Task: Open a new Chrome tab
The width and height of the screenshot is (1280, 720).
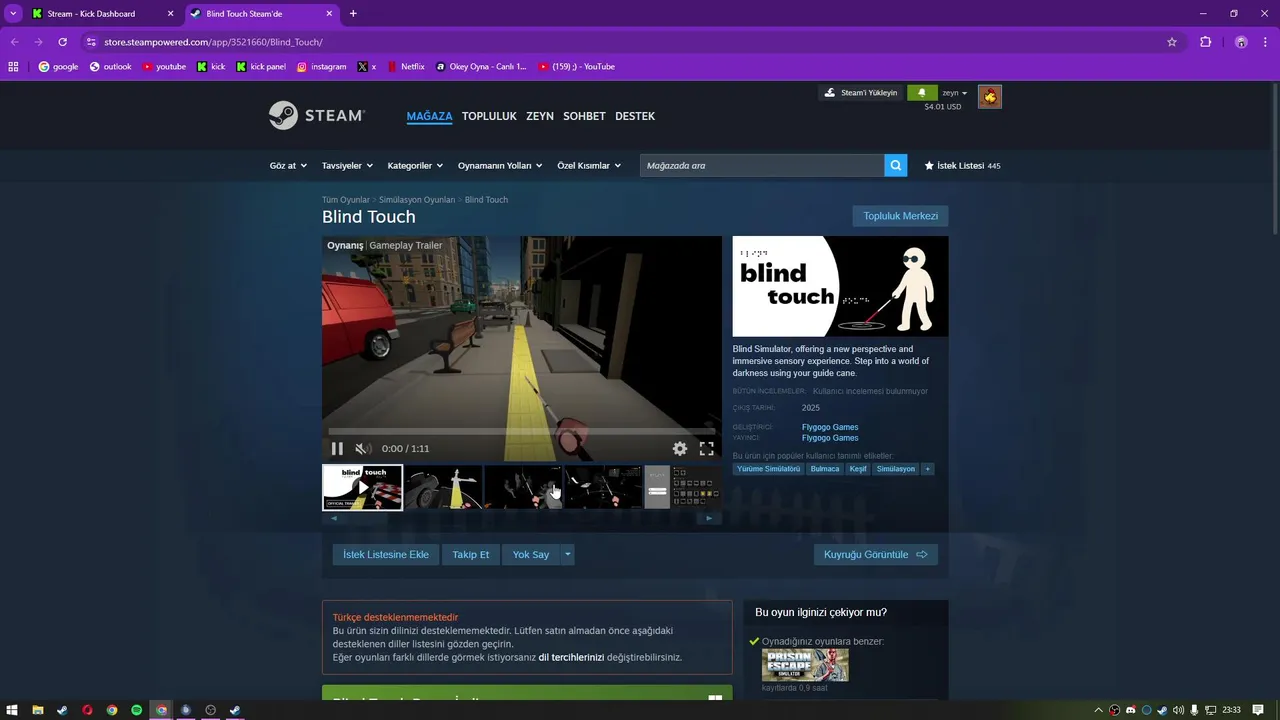Action: (x=353, y=13)
